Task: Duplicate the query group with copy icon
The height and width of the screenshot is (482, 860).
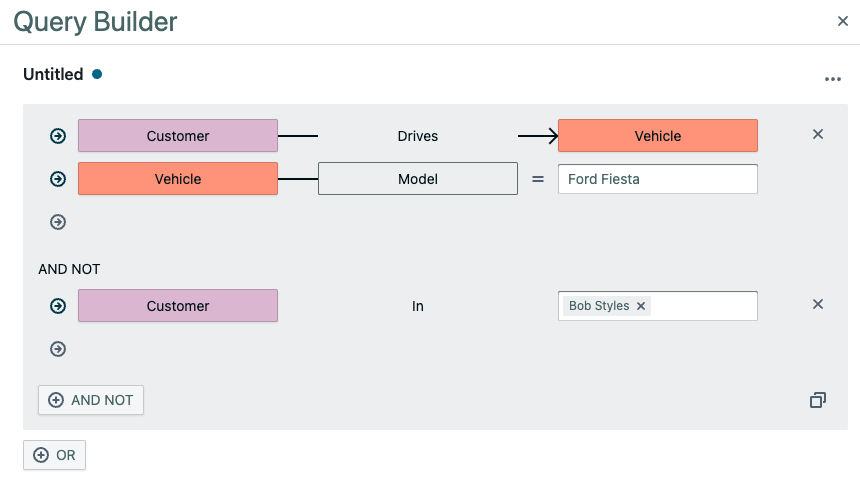Action: (x=818, y=400)
